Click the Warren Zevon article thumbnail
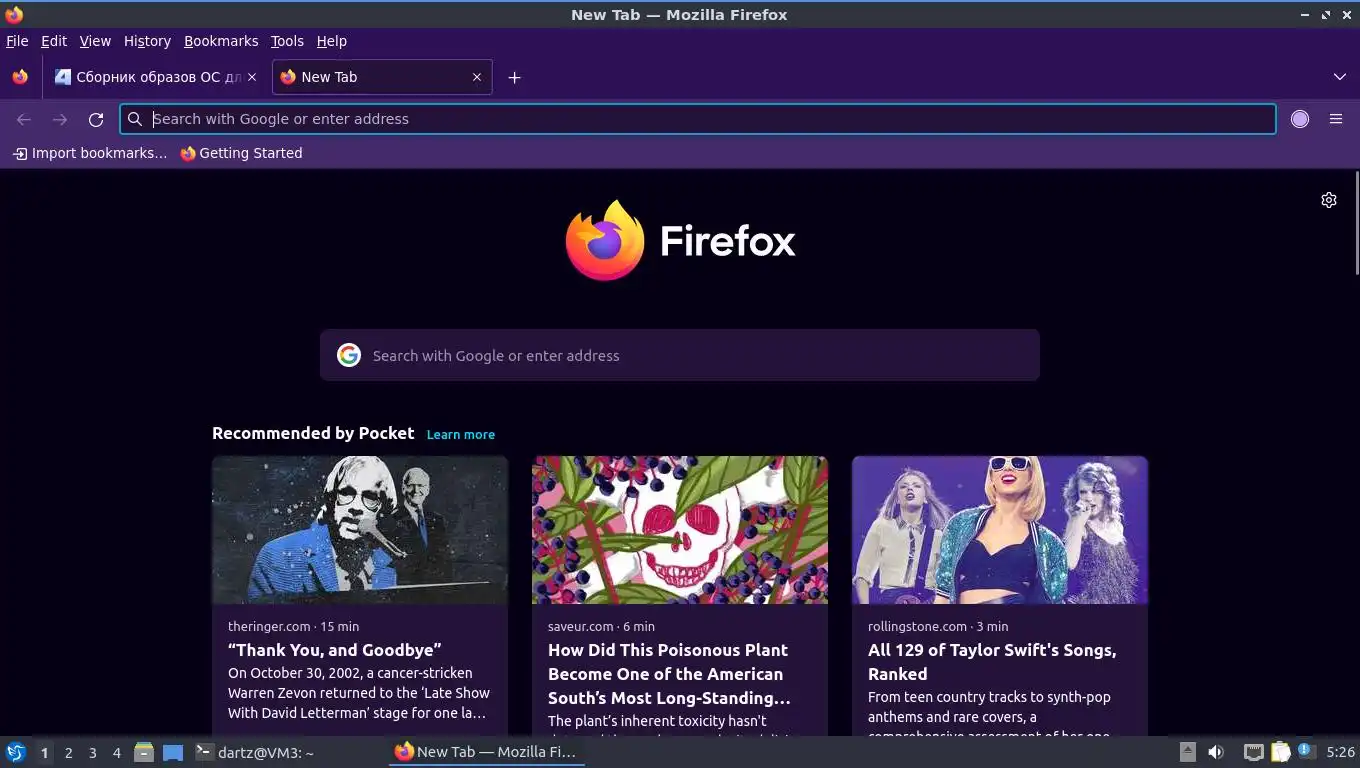The image size is (1360, 768). coord(360,530)
